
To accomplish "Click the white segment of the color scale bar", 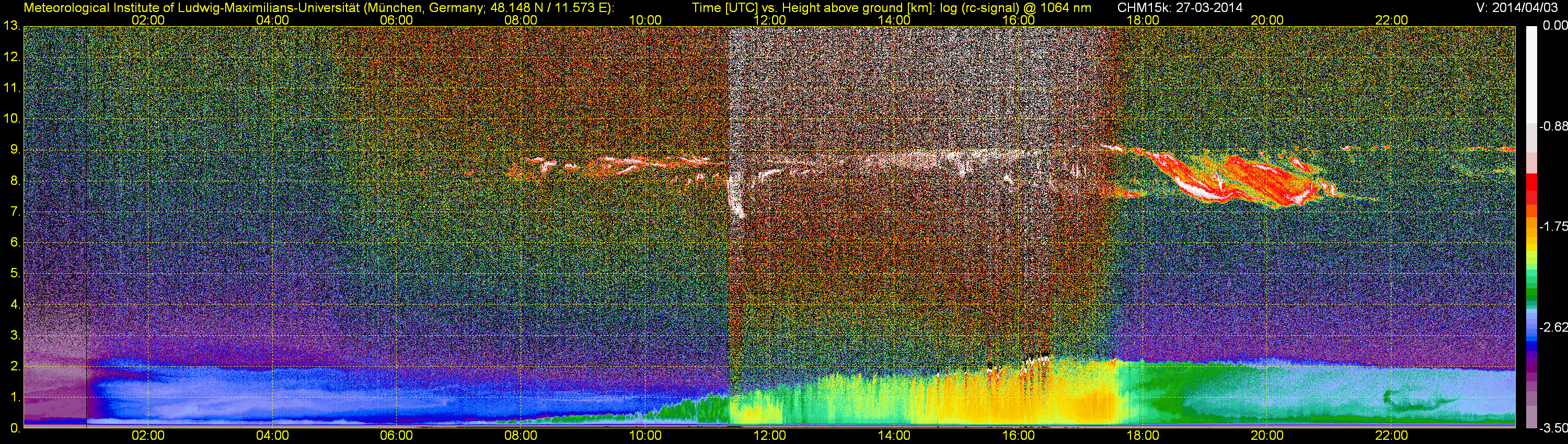I will coord(1531,74).
